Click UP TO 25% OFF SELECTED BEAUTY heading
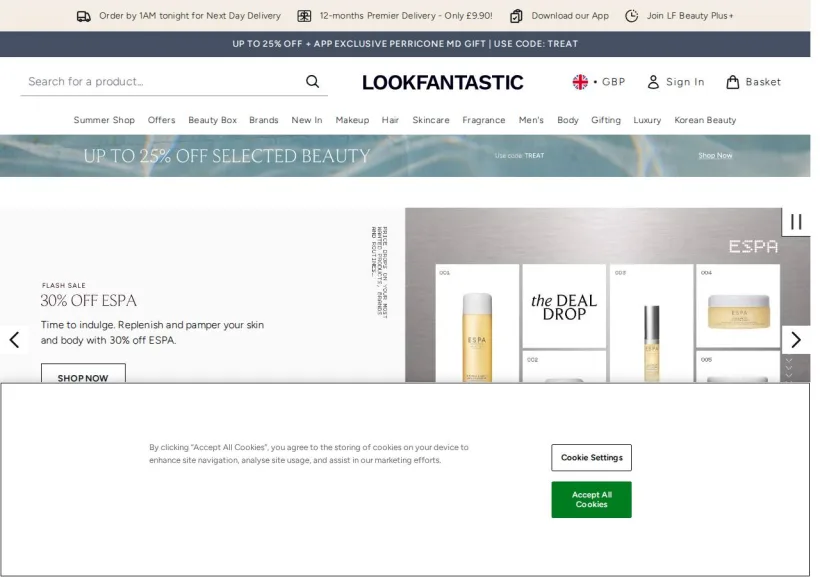Screen dimensions: 820x577 [226, 156]
